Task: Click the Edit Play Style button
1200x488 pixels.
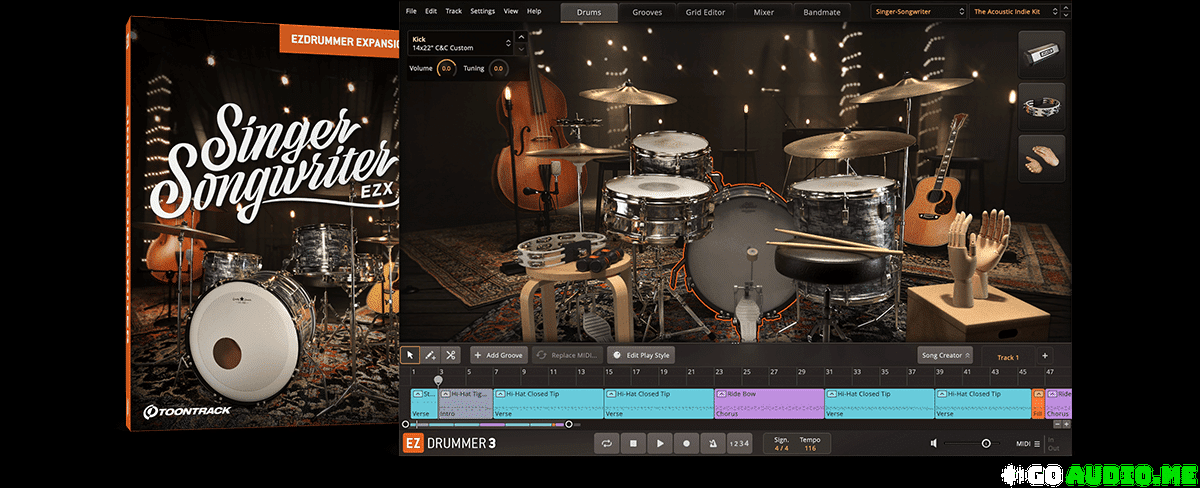Action: [x=642, y=355]
